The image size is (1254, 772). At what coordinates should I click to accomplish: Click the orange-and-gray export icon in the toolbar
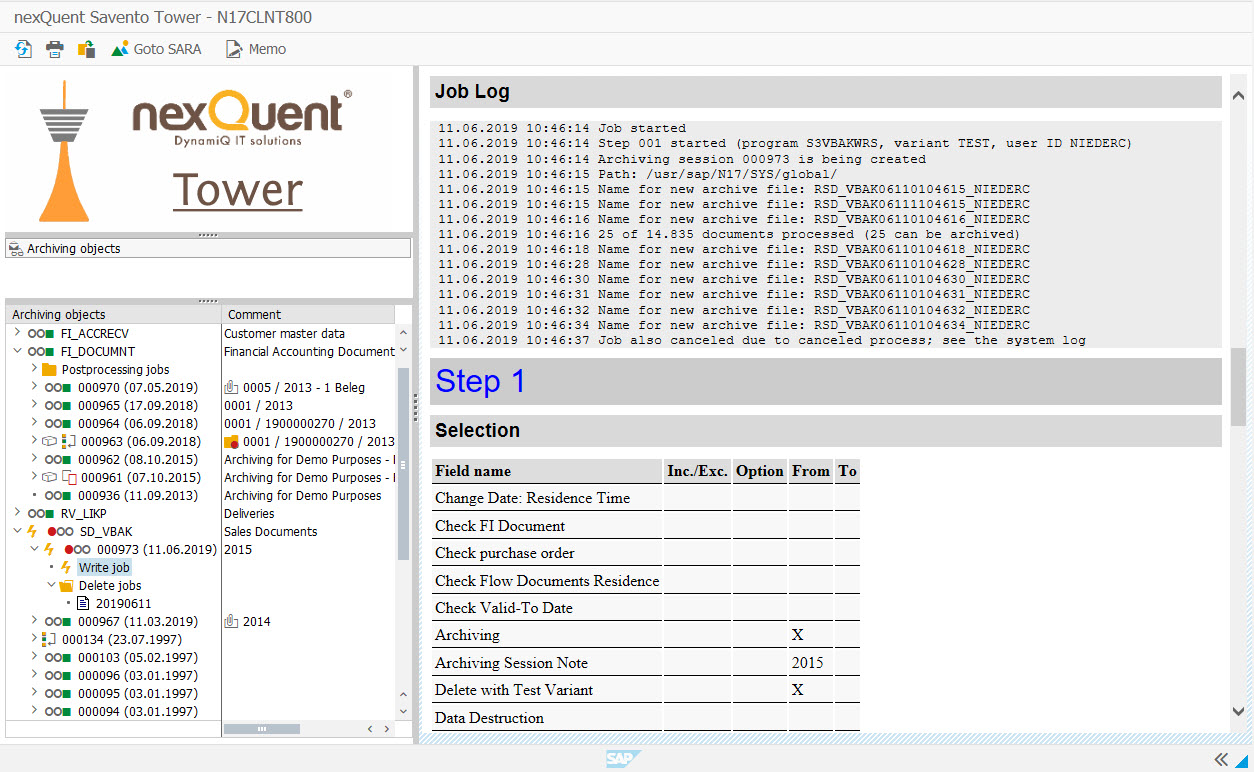point(87,49)
